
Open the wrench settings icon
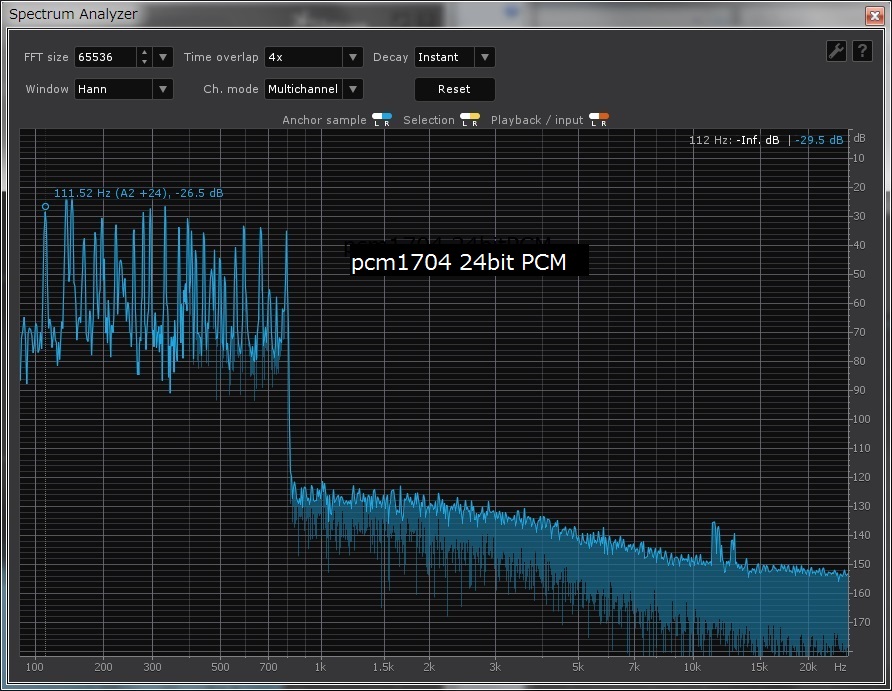(836, 51)
